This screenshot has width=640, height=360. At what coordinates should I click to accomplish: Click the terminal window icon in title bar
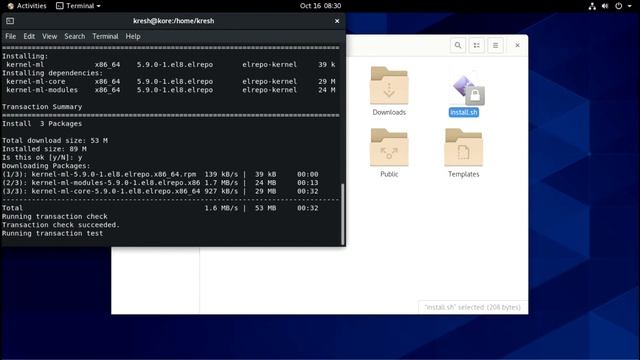[x=10, y=21]
